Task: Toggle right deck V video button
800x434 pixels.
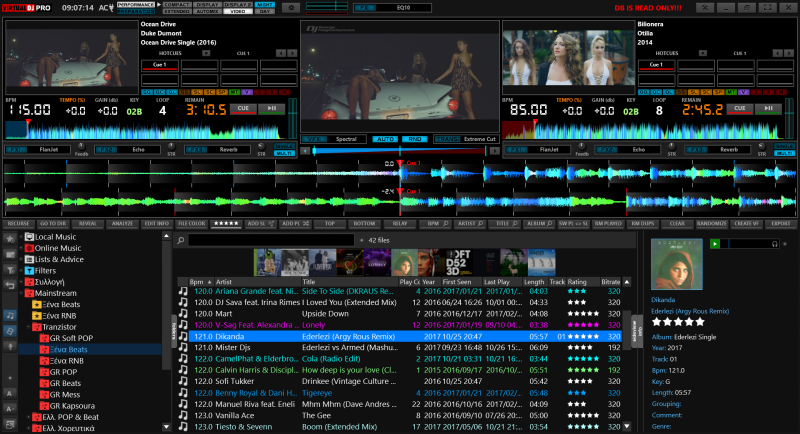Action: 743,92
